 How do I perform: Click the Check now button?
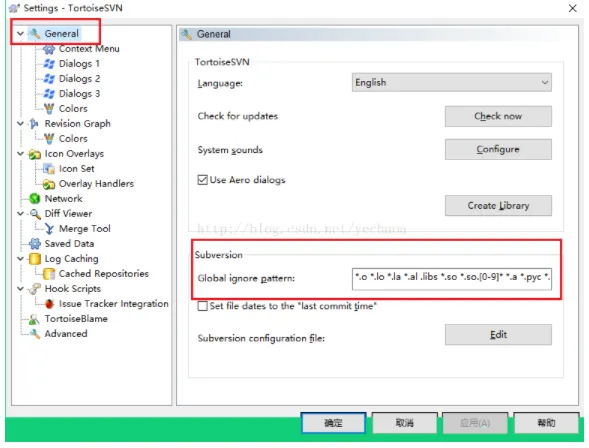[x=498, y=116]
